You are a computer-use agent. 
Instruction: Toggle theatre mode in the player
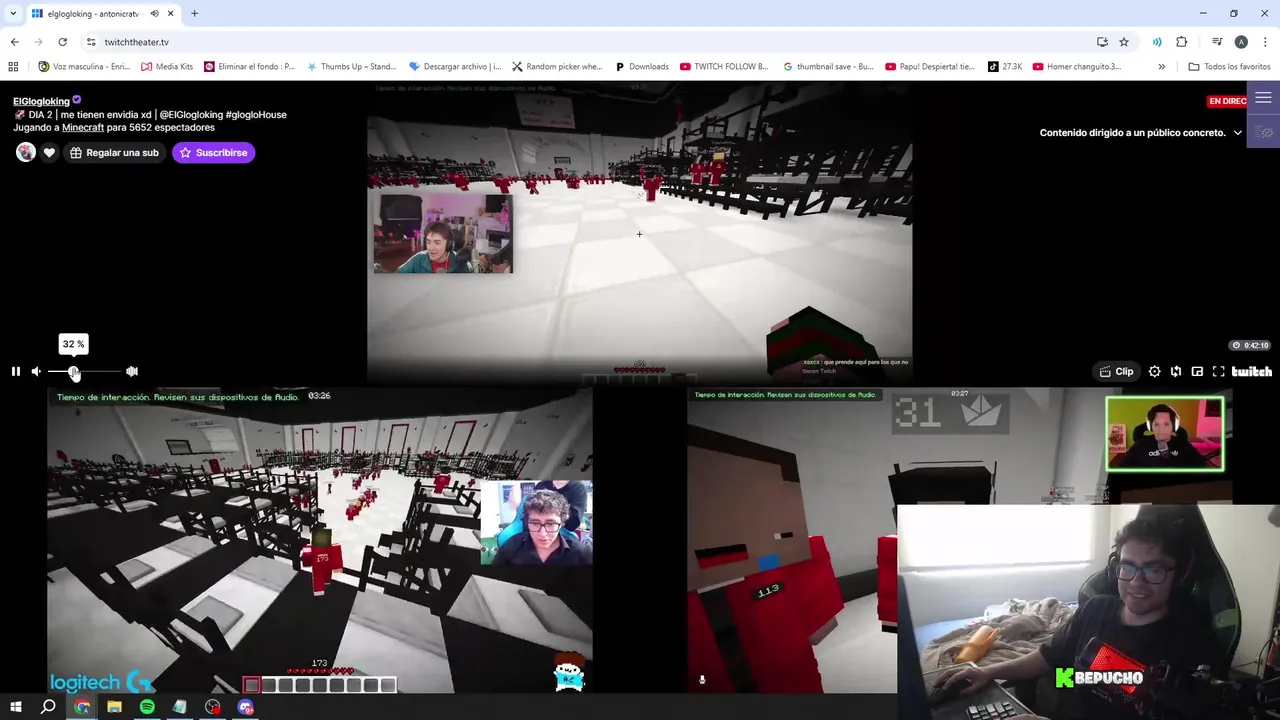(x=1197, y=371)
